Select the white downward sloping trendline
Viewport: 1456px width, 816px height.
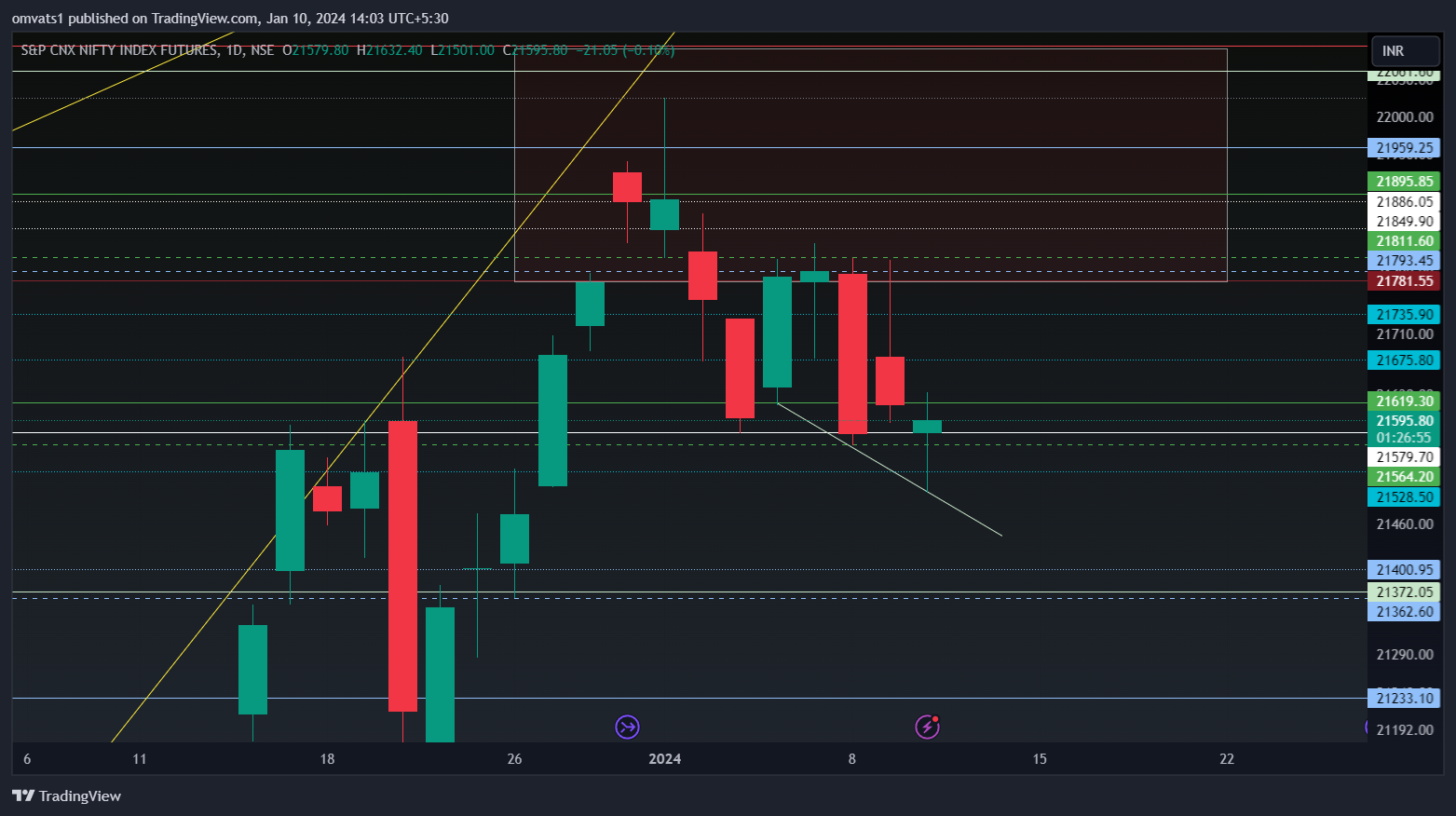point(890,469)
